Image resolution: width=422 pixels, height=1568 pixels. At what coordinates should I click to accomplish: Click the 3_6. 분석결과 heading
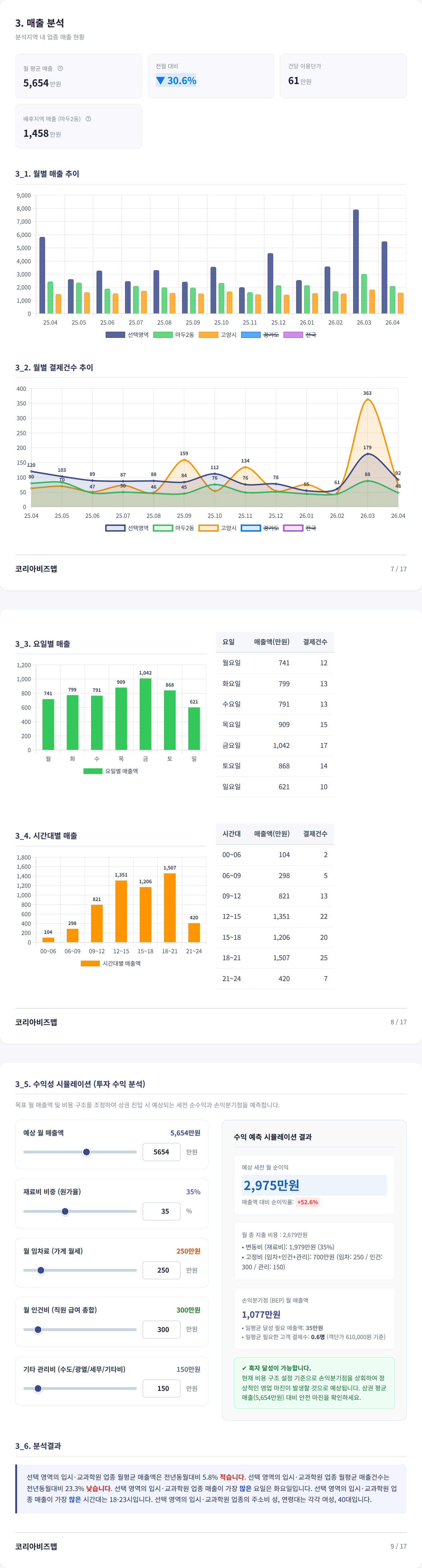click(38, 1446)
